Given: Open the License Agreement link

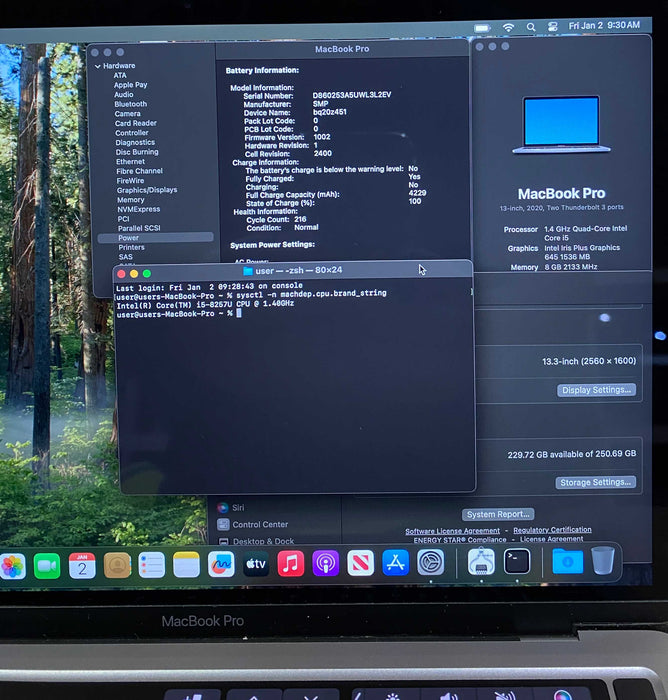Looking at the screenshot, I should (551, 539).
